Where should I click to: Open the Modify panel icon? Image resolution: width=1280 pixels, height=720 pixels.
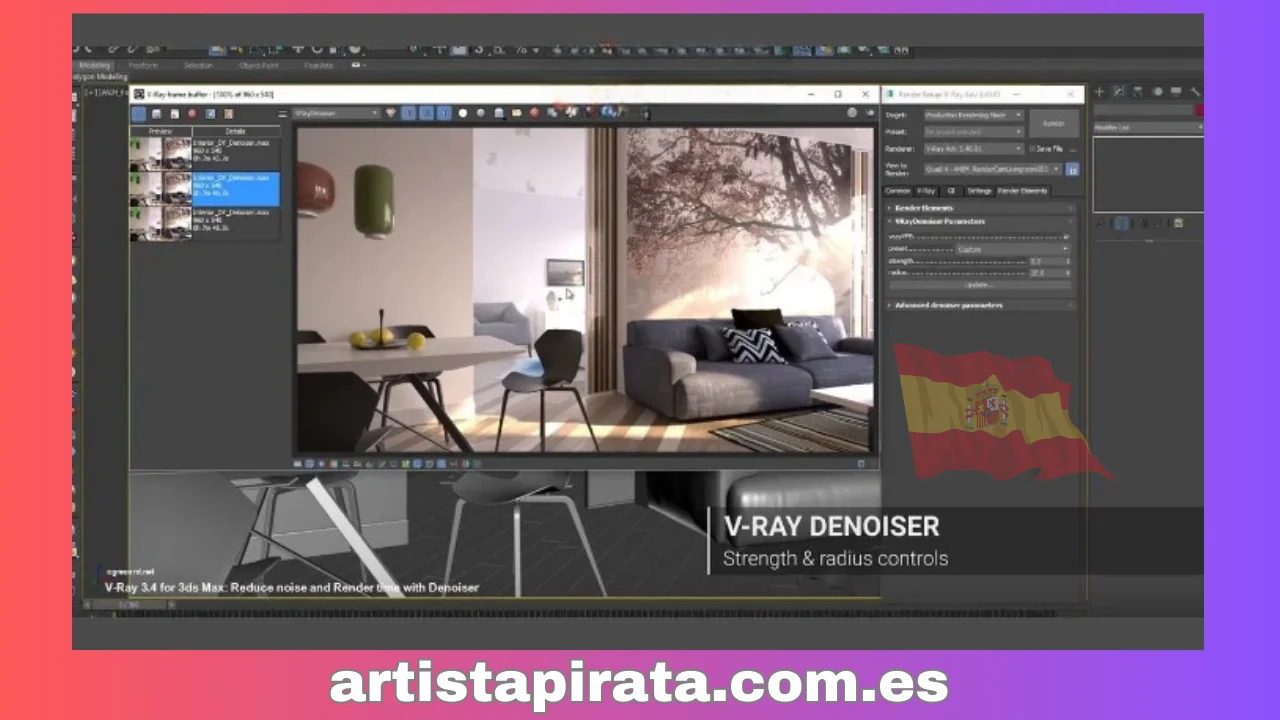click(x=1119, y=92)
